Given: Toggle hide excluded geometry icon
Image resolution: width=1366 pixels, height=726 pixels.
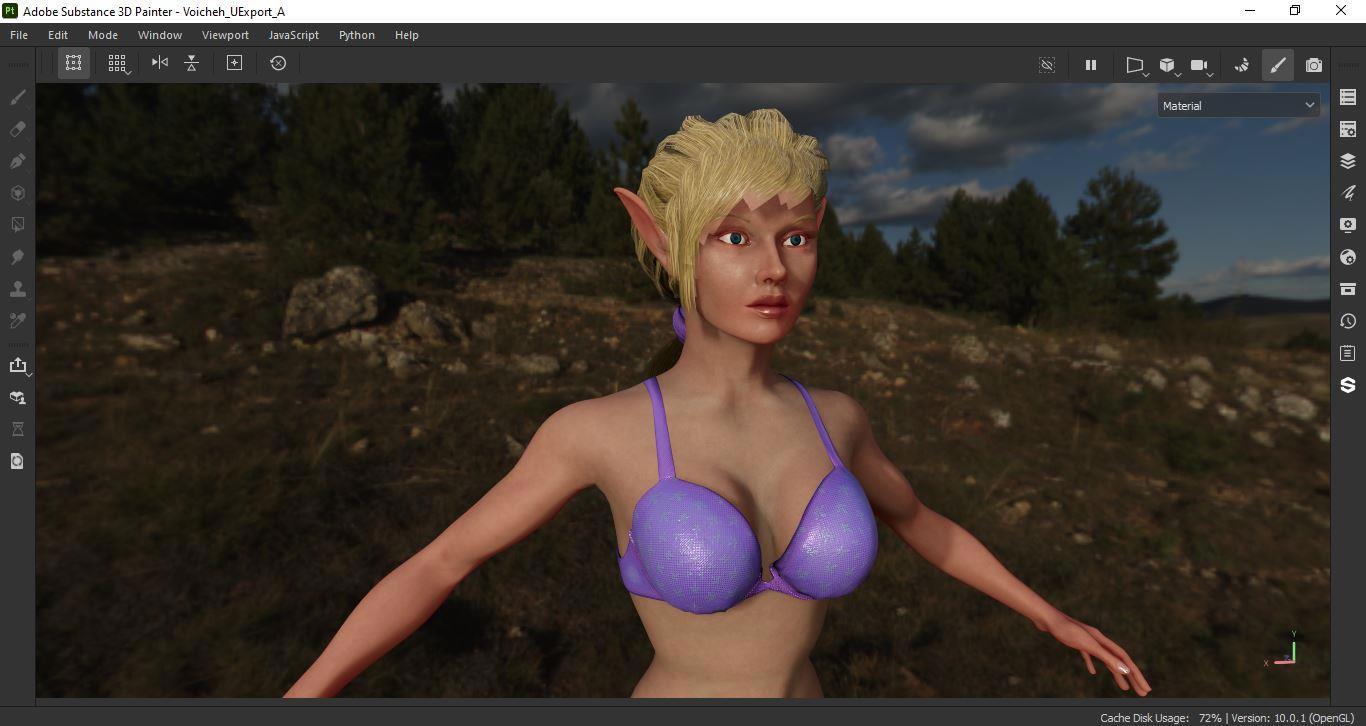Looking at the screenshot, I should [1047, 65].
